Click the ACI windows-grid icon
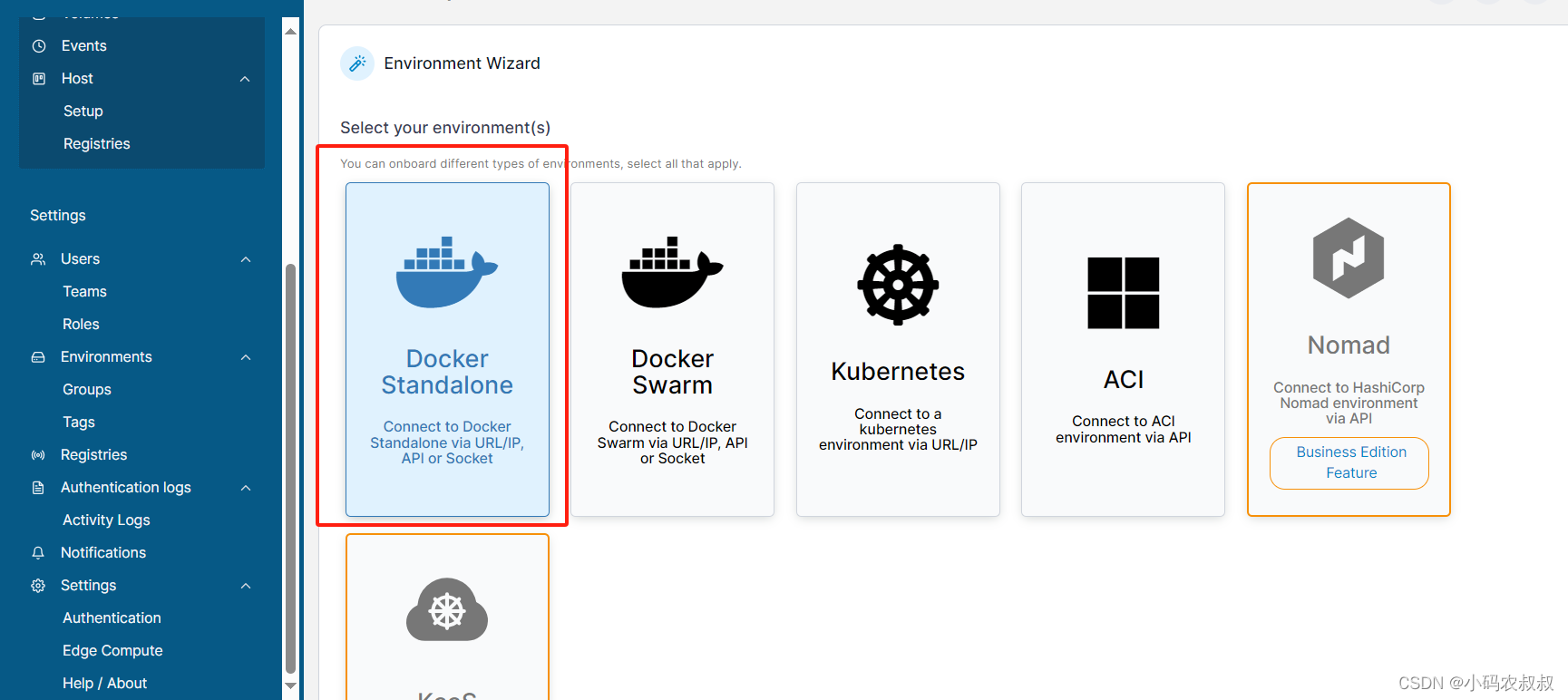Screen dimensions: 1568x700 pyautogui.click(x=1124, y=293)
